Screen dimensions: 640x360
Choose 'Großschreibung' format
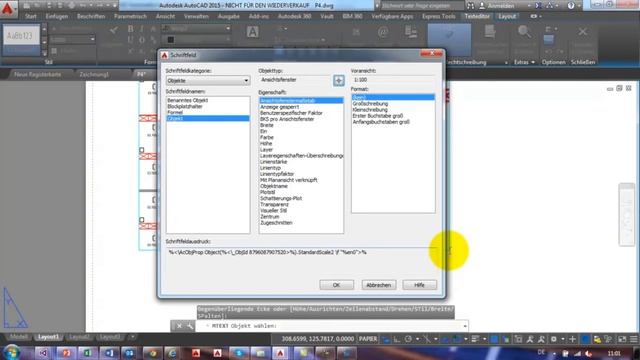tap(370, 104)
